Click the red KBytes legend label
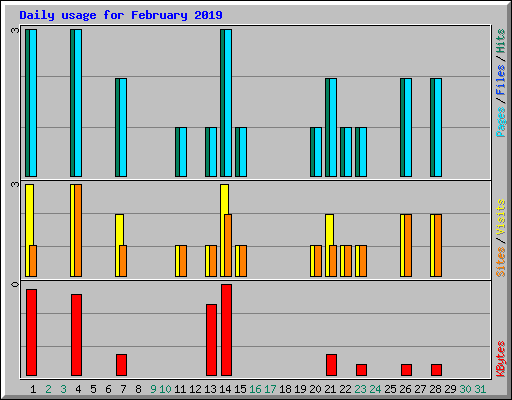 (x=501, y=359)
